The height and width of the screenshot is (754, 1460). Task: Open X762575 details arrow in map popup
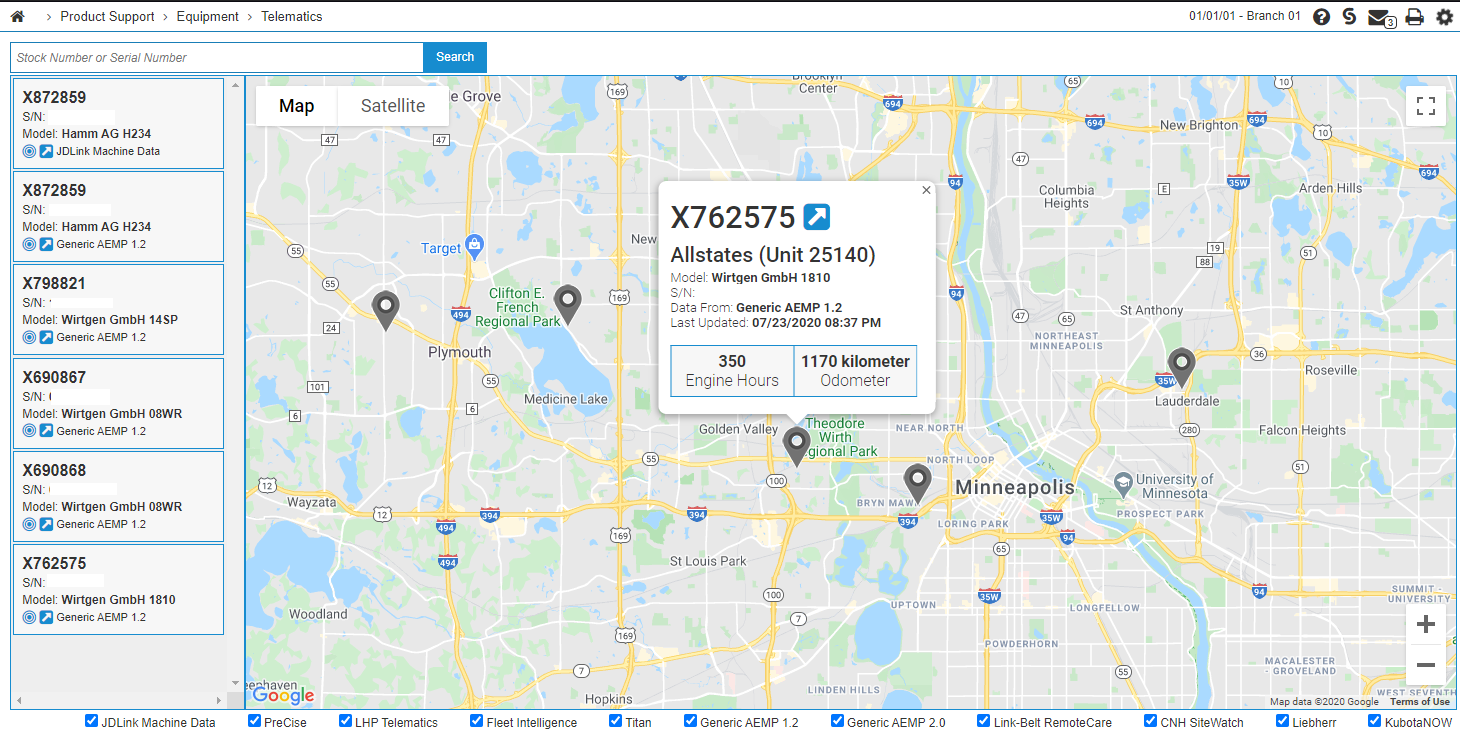point(817,217)
